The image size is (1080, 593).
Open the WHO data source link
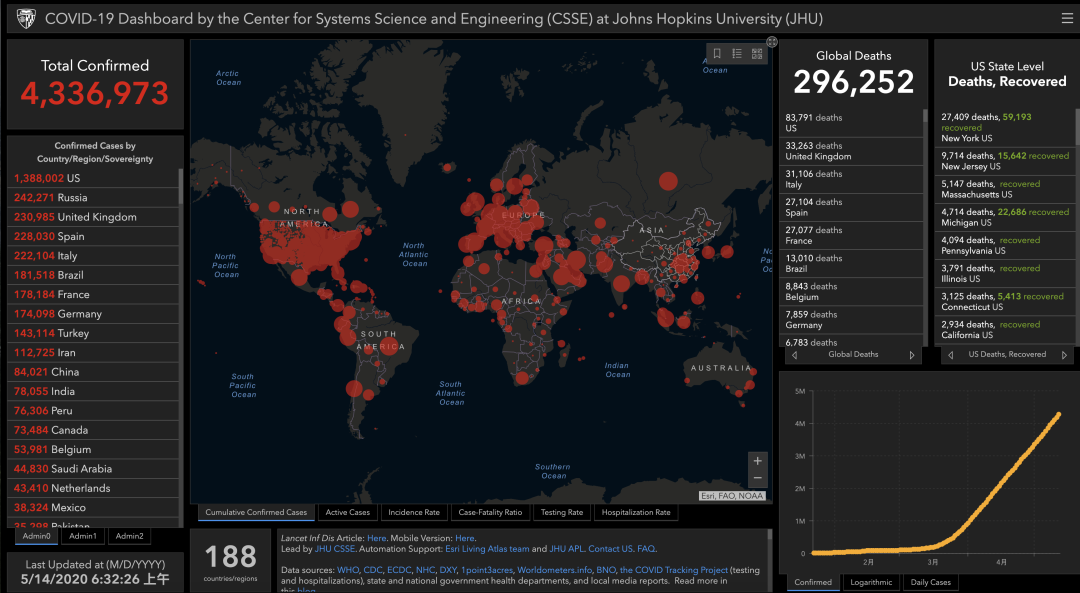click(348, 570)
